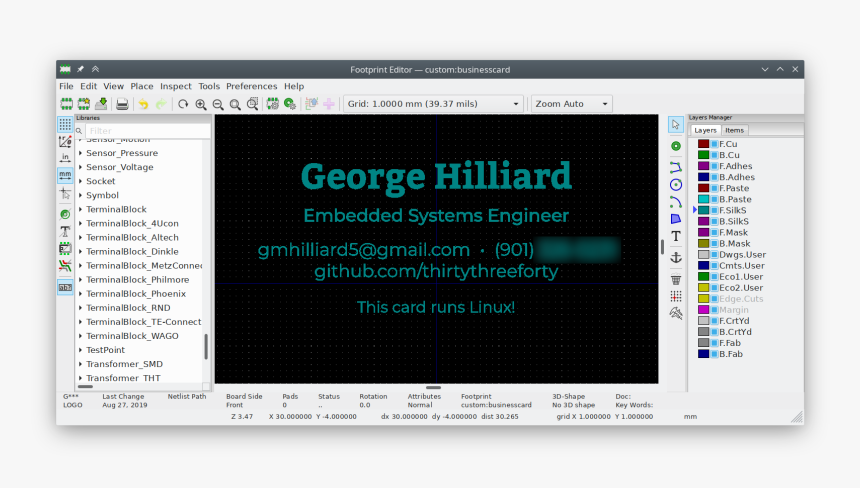The image size is (860, 488).
Task: Select the Delete items tool
Action: pos(676,280)
